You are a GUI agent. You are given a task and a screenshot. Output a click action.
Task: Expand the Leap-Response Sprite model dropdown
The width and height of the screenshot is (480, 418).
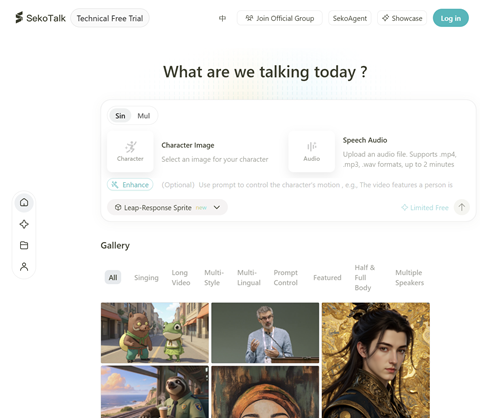167,207
